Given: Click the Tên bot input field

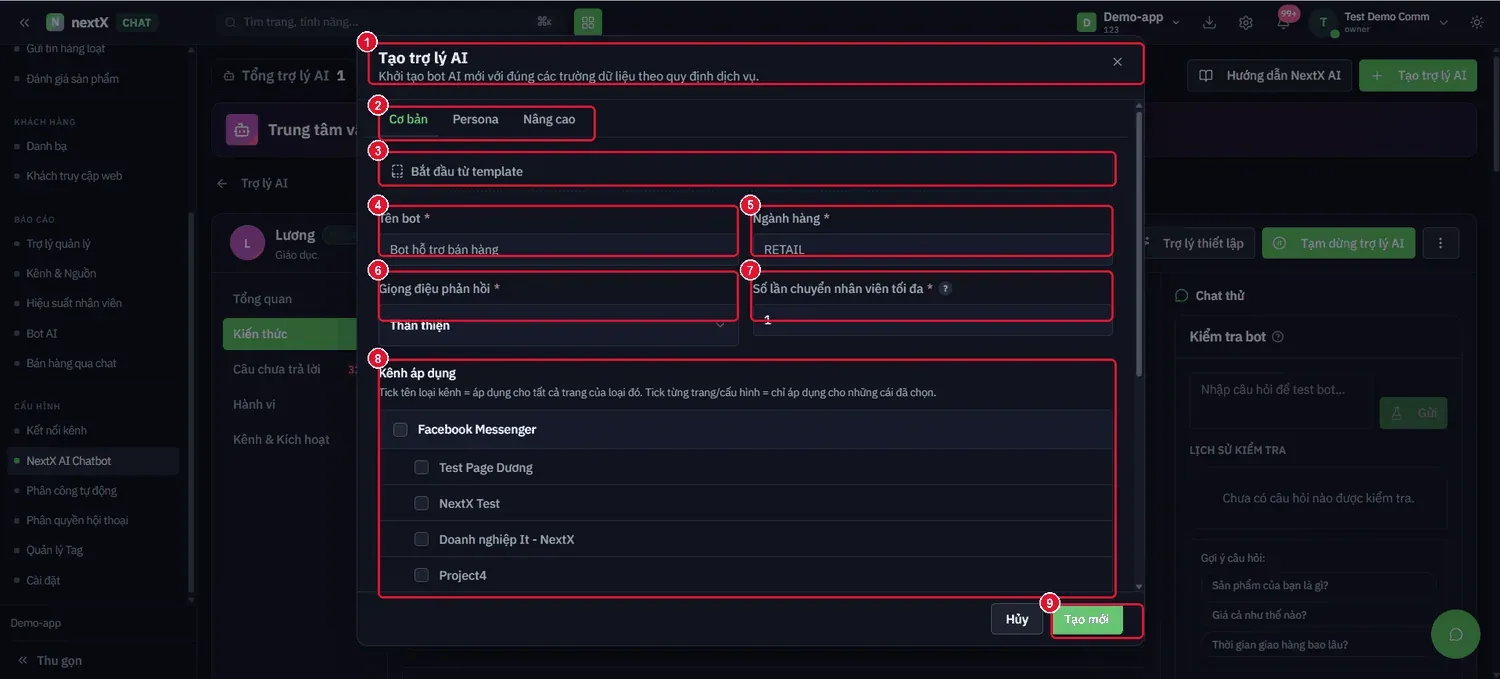Looking at the screenshot, I should tap(558, 248).
